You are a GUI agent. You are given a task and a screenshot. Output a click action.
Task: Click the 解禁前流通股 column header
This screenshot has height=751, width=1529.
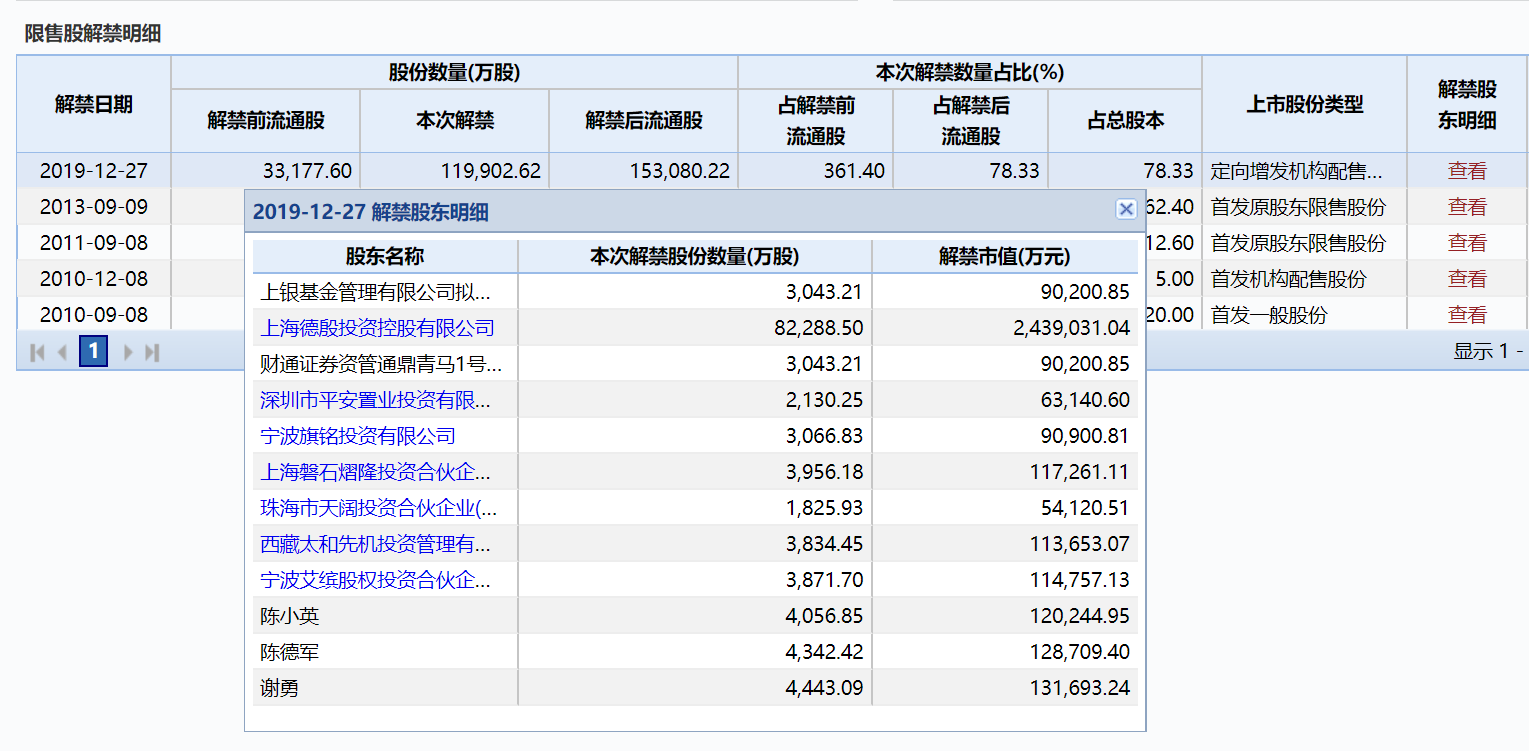pos(266,121)
